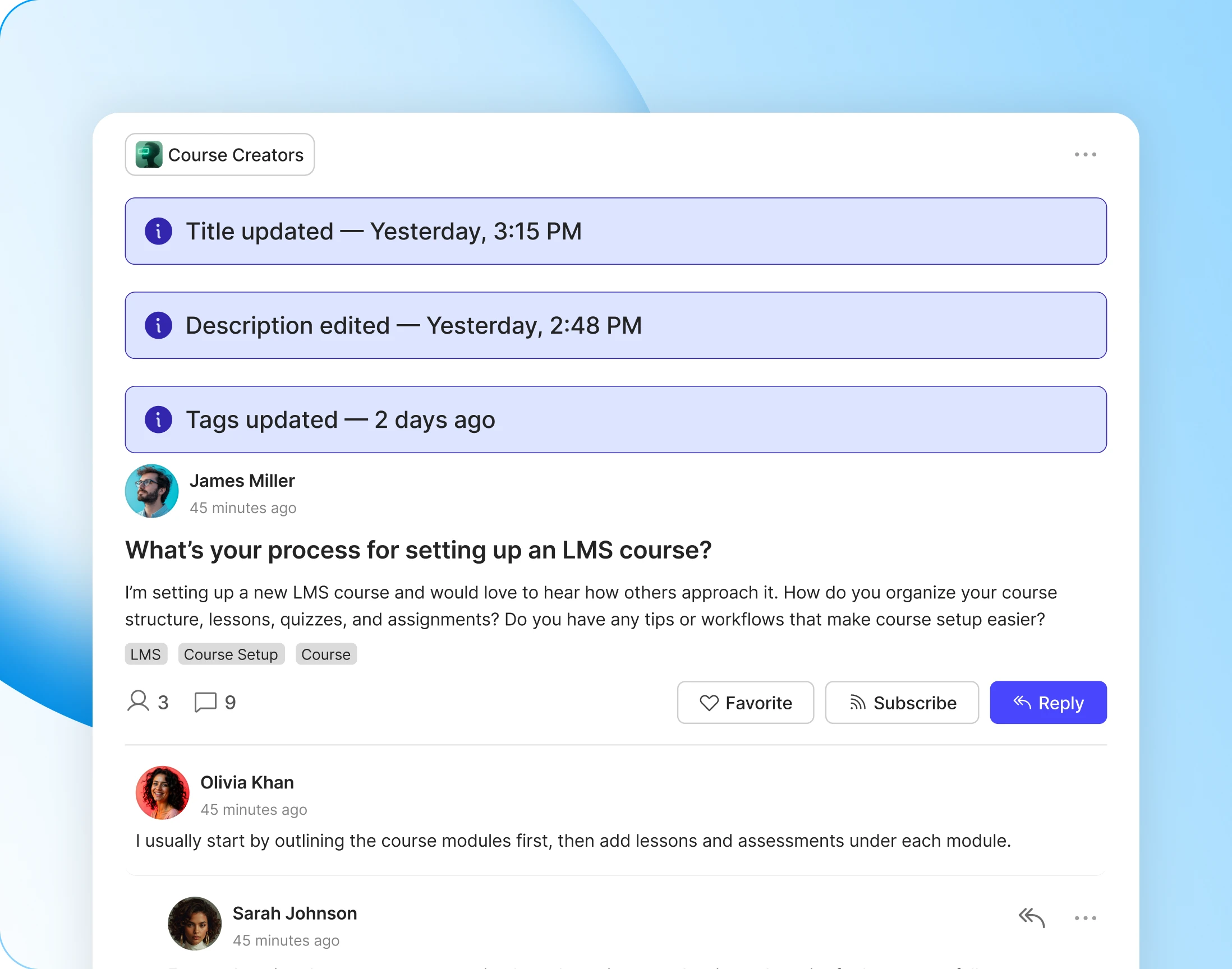Open the post options three-dot menu
Viewport: 1232px width, 969px height.
click(x=1085, y=154)
